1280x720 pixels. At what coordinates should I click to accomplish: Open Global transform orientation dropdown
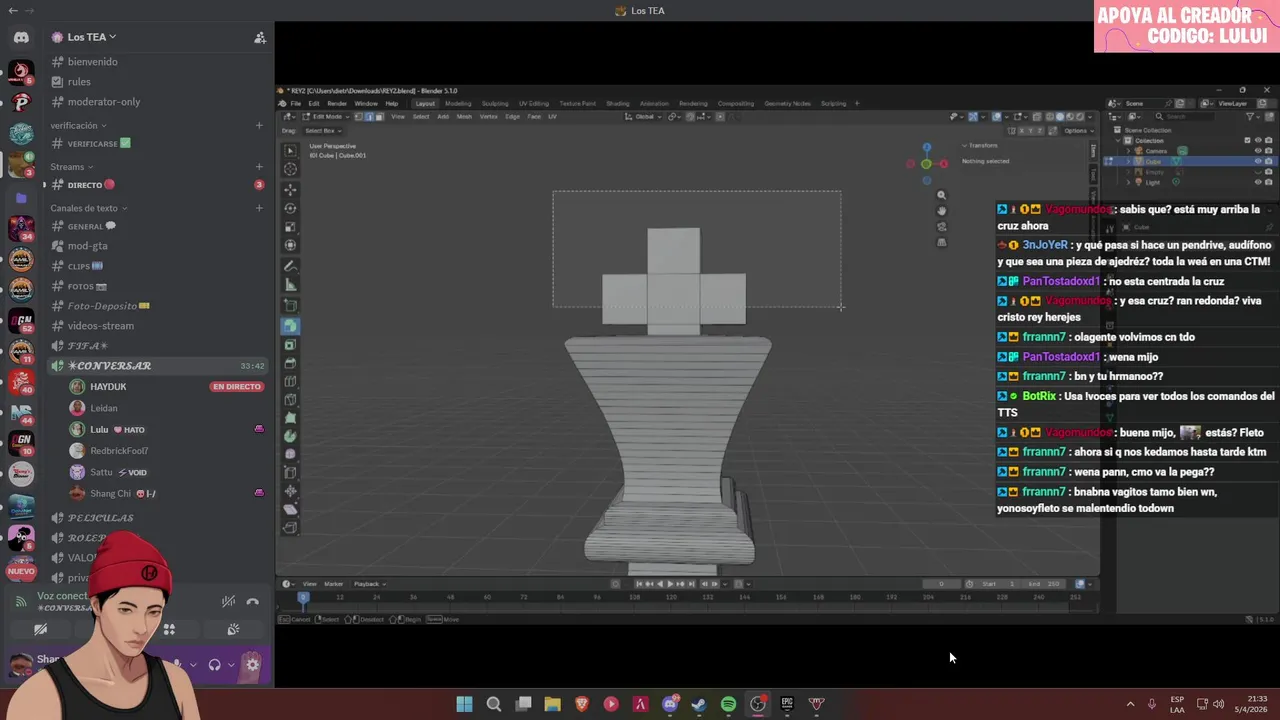(x=645, y=116)
